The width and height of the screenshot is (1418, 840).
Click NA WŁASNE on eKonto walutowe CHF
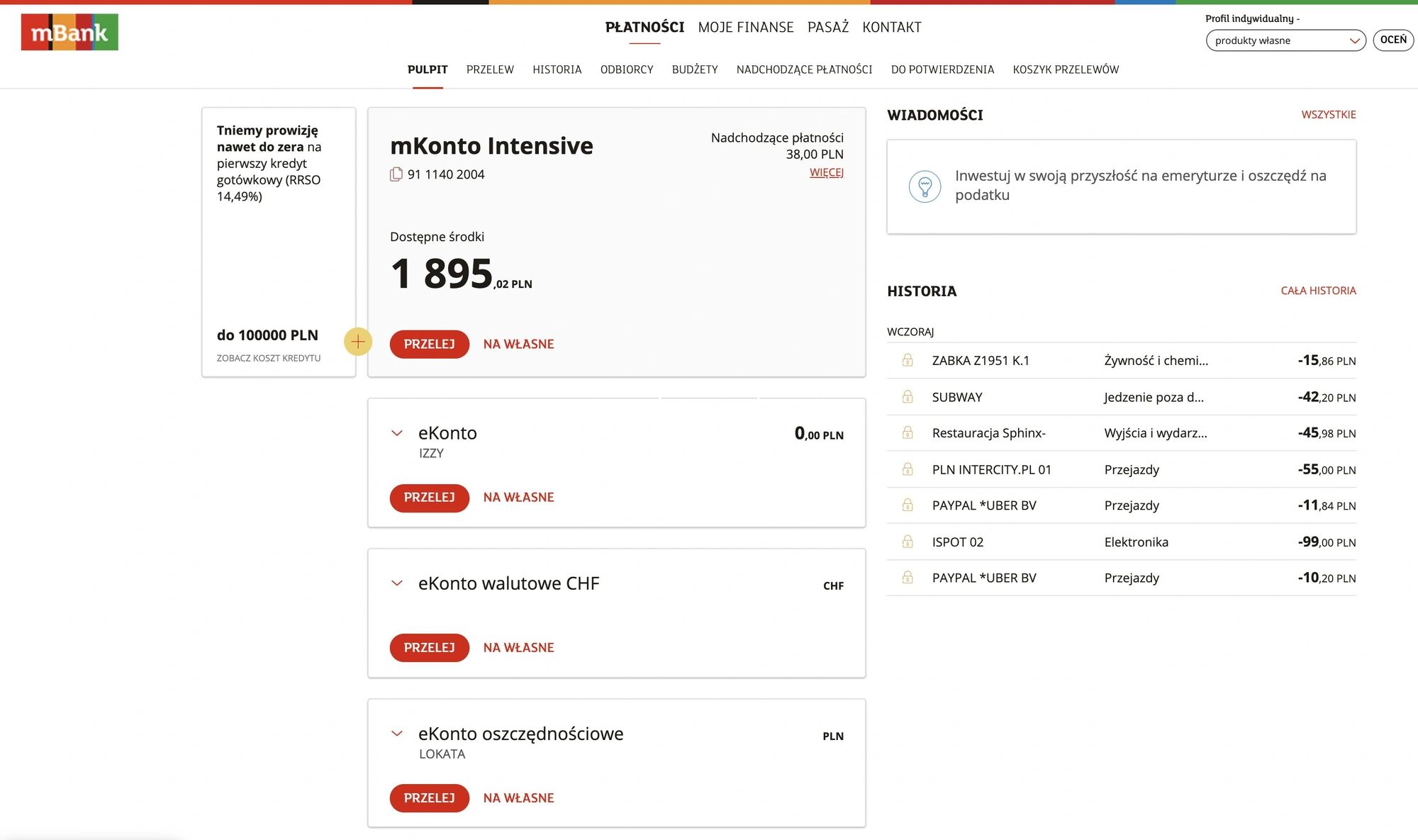point(519,648)
